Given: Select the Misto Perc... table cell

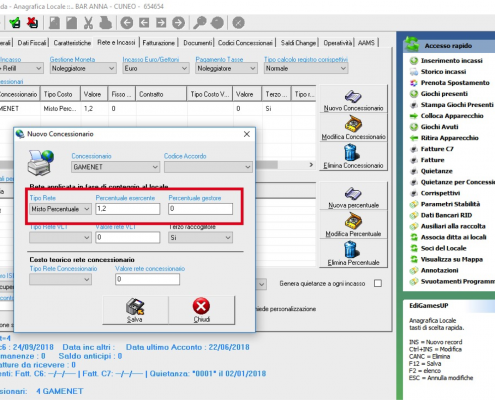Looking at the screenshot, I should (x=60, y=109).
